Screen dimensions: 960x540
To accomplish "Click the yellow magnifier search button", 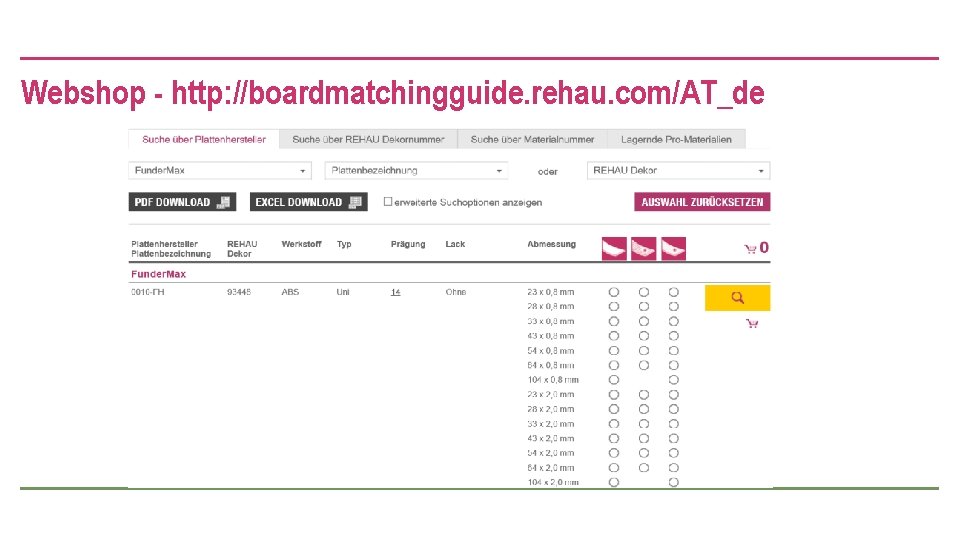I will [737, 298].
